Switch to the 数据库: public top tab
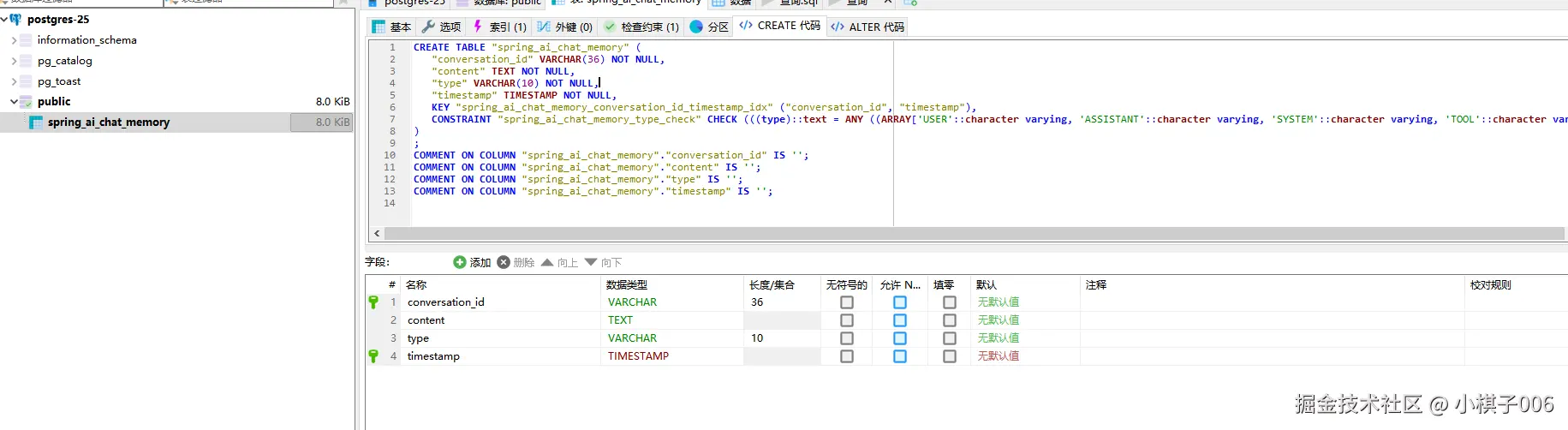 click(499, 3)
